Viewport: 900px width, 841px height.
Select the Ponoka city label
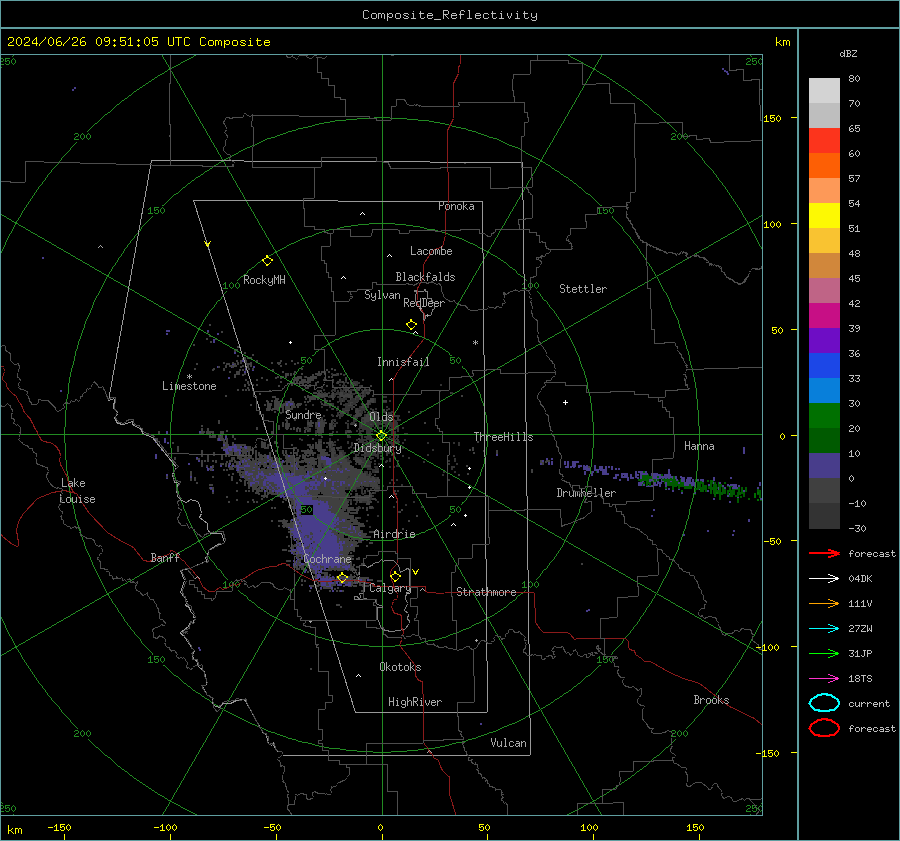(456, 206)
